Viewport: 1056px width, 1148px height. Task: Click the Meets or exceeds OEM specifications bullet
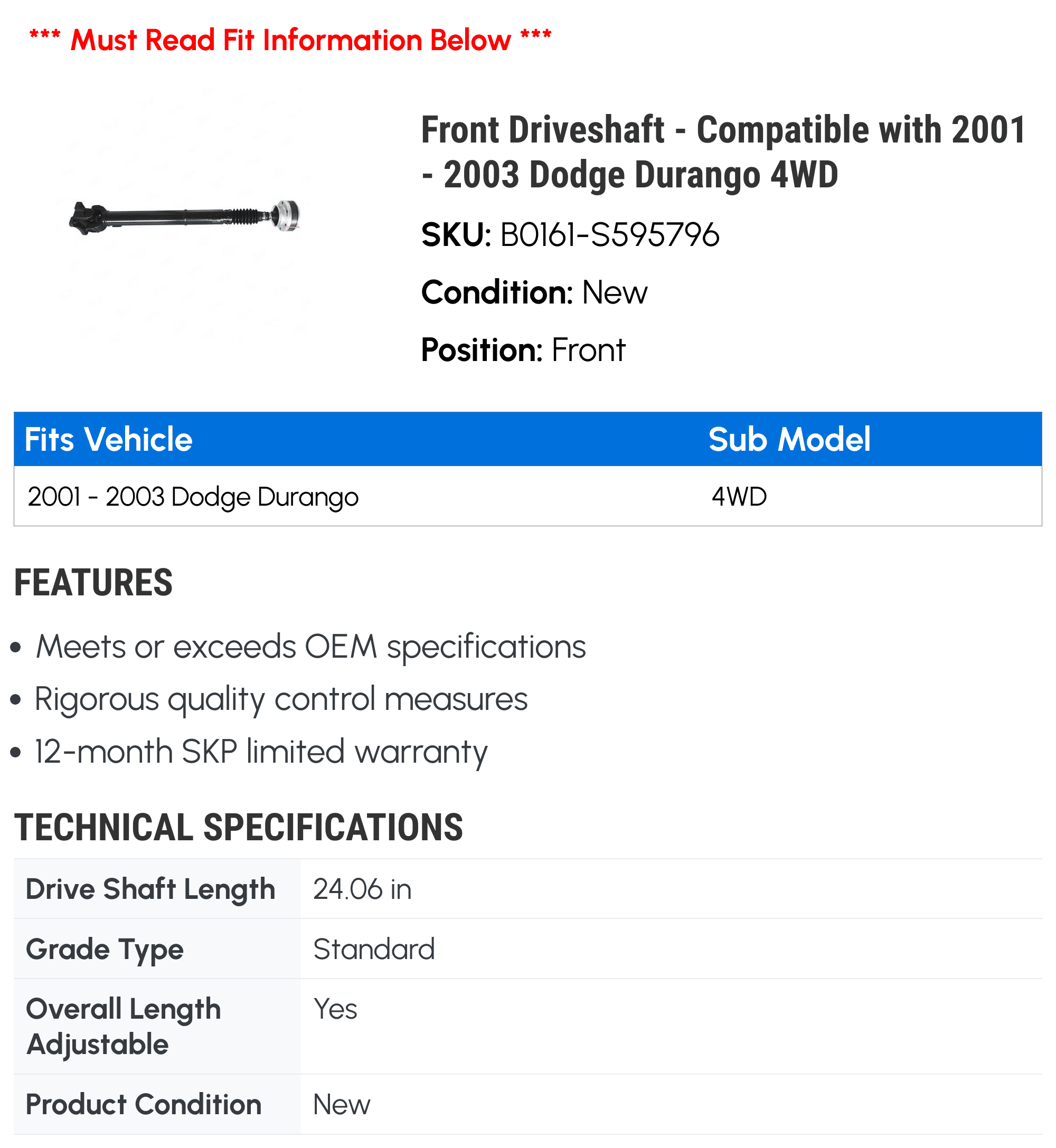click(x=311, y=647)
